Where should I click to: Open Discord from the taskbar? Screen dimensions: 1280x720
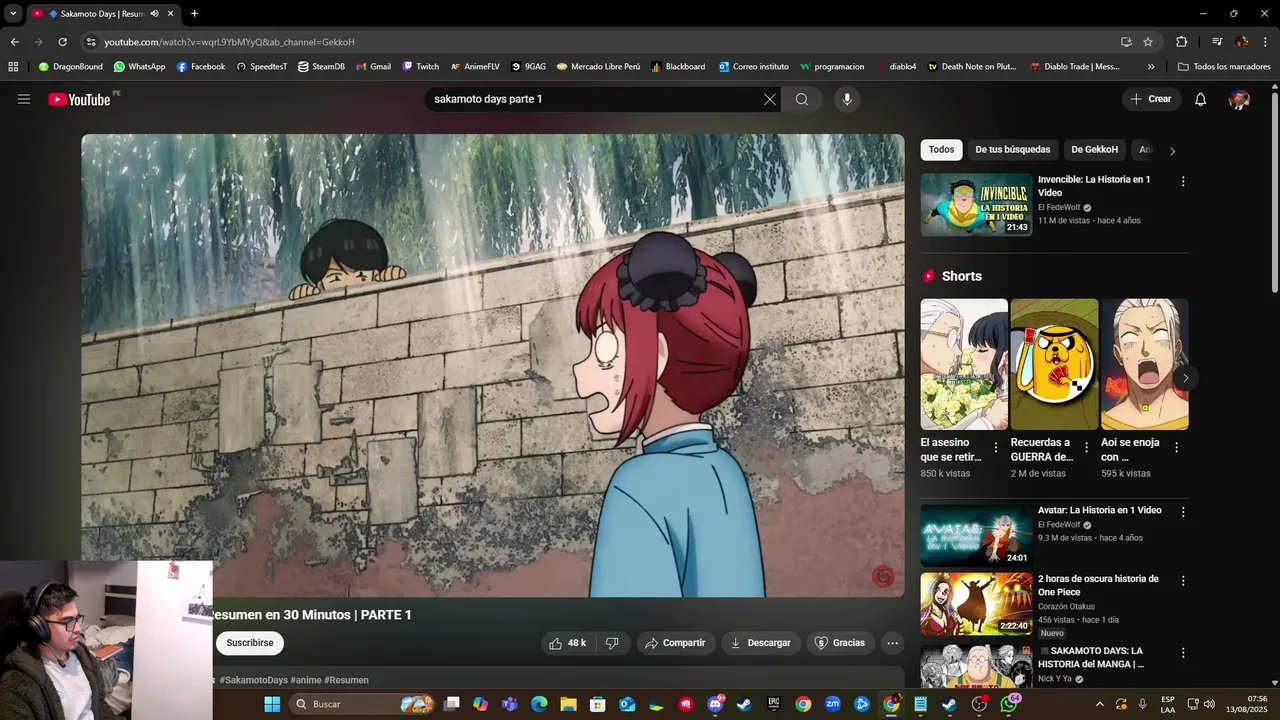pos(715,704)
